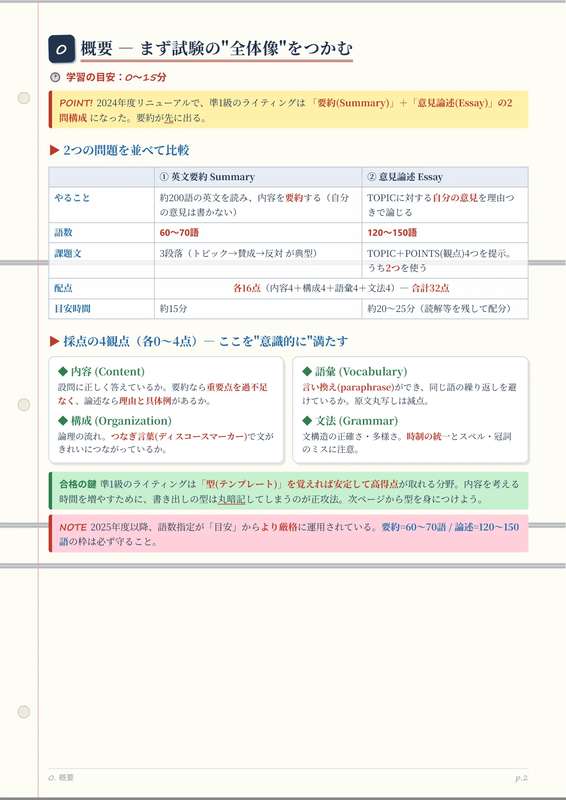The height and width of the screenshot is (800, 566).
Task: Click the green diamond beside 文法 (Grammar)
Action: tap(307, 420)
